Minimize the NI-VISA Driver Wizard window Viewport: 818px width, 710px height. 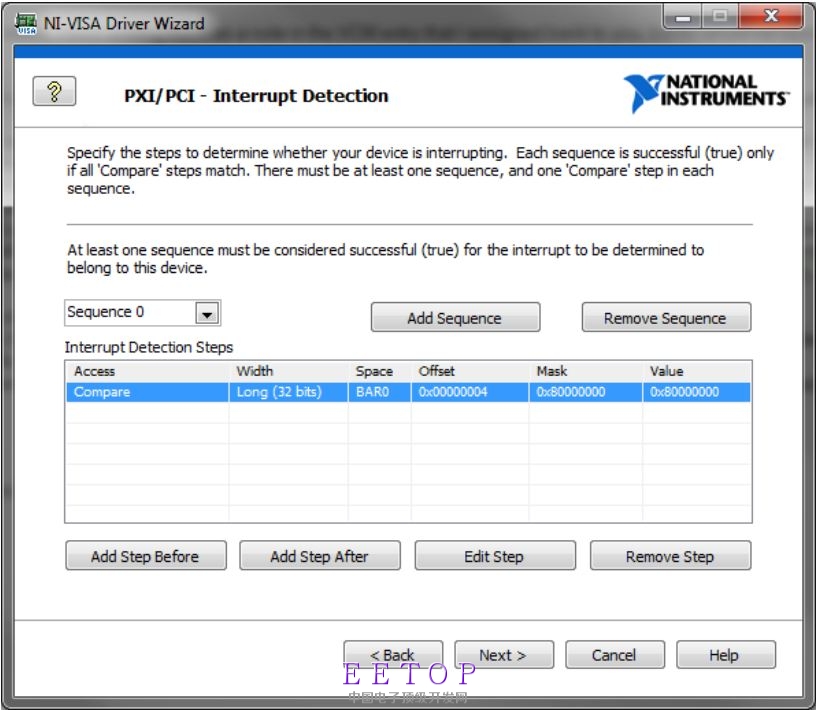(683, 17)
